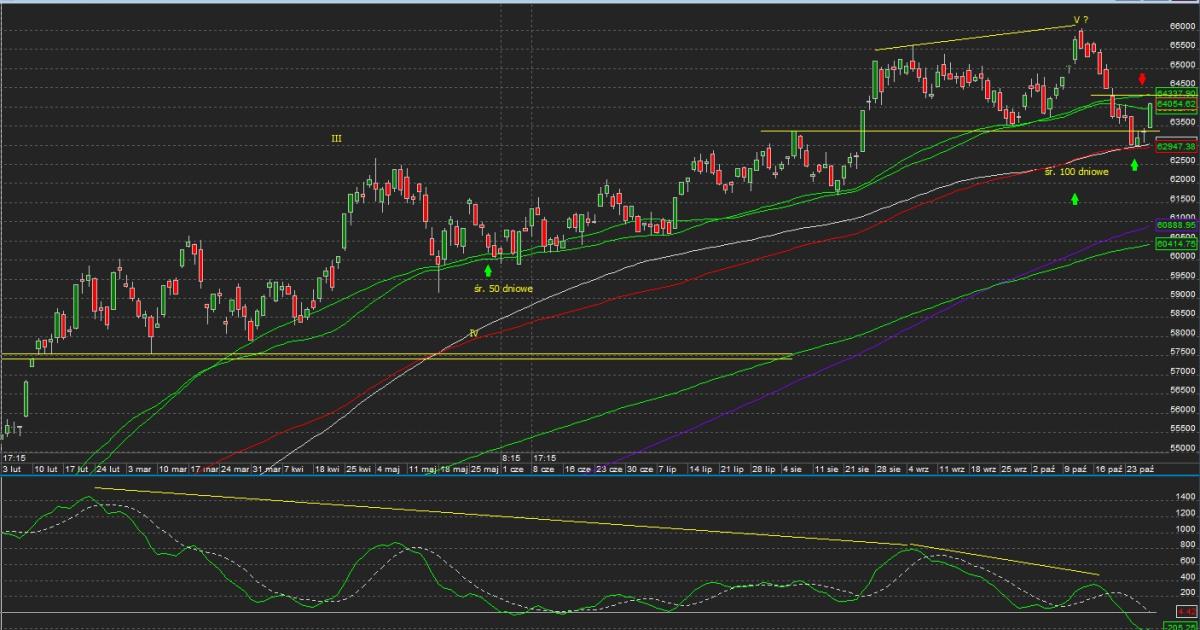Click the 66000 level on price scale
This screenshot has height=630, width=1200.
tap(1181, 27)
